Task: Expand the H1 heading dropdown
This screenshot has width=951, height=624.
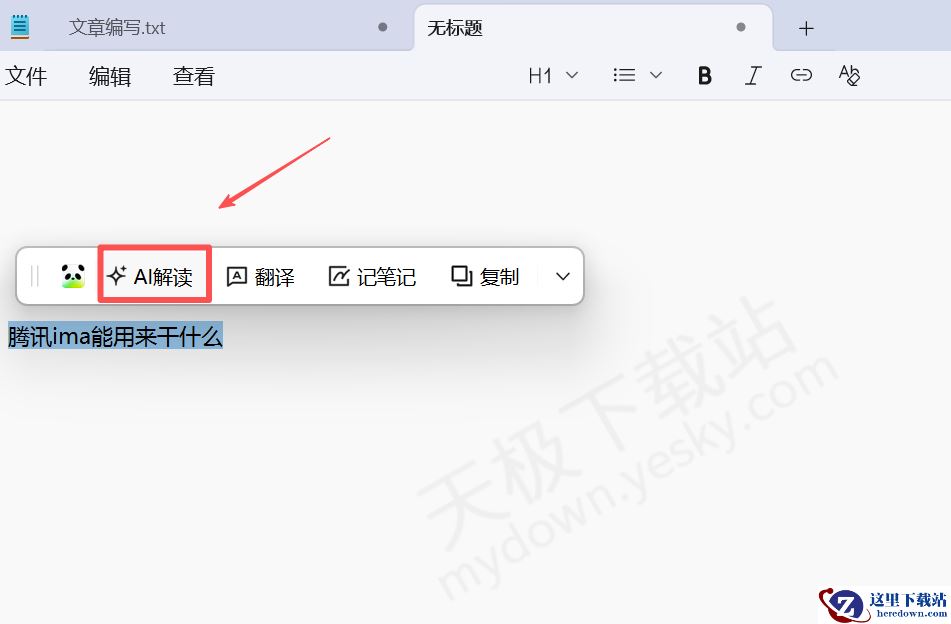Action: click(571, 75)
